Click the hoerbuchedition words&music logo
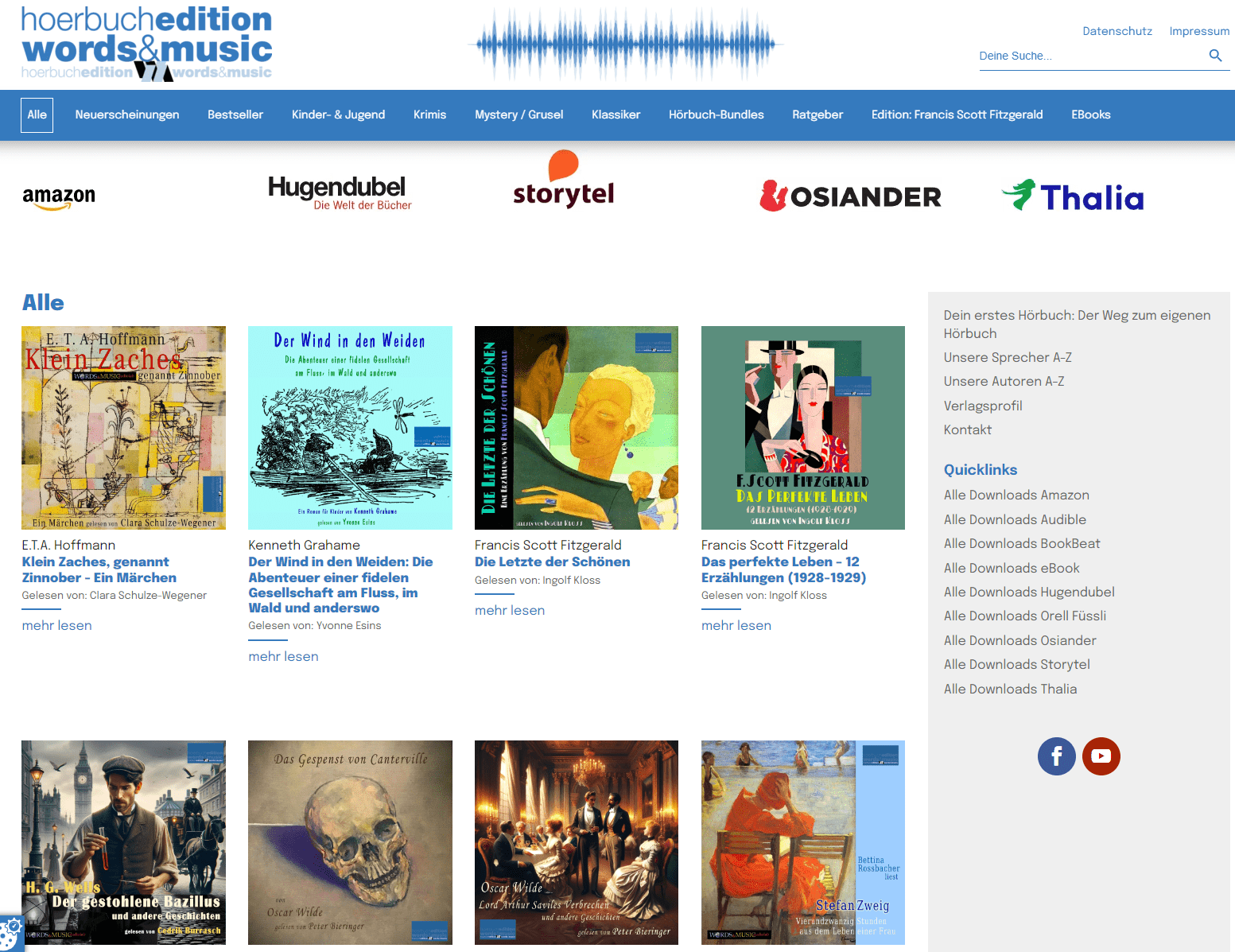The height and width of the screenshot is (952, 1235). (x=146, y=44)
